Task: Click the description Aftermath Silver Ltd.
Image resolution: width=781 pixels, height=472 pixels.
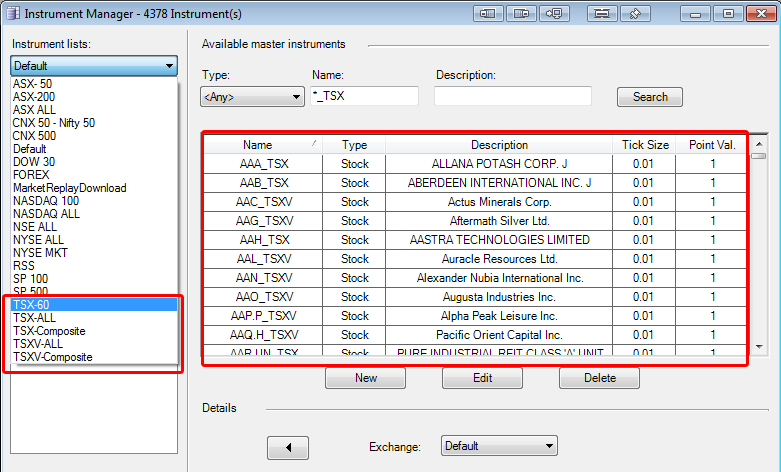Action: click(x=500, y=221)
